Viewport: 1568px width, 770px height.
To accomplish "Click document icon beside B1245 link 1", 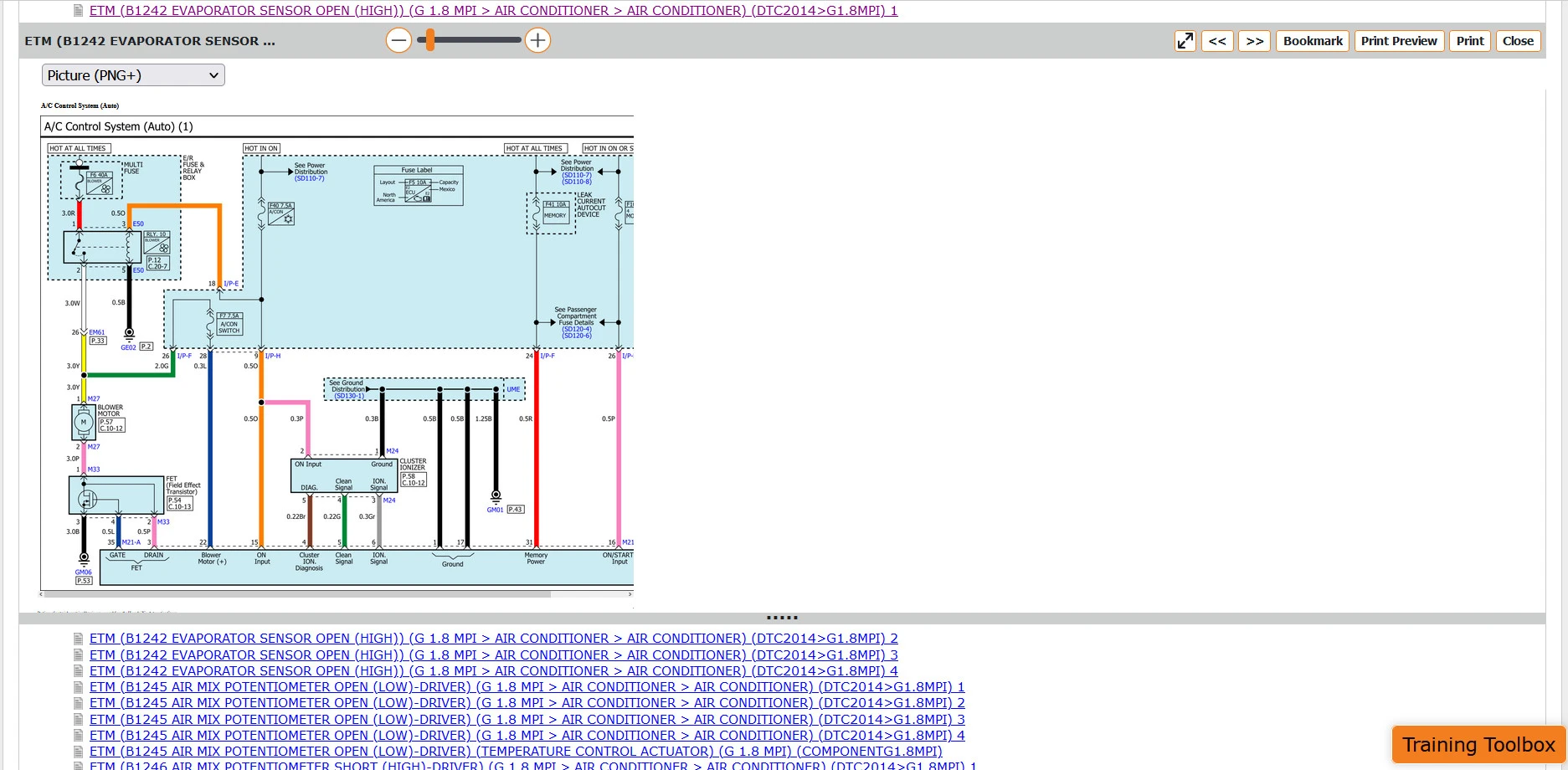I will 79,687.
